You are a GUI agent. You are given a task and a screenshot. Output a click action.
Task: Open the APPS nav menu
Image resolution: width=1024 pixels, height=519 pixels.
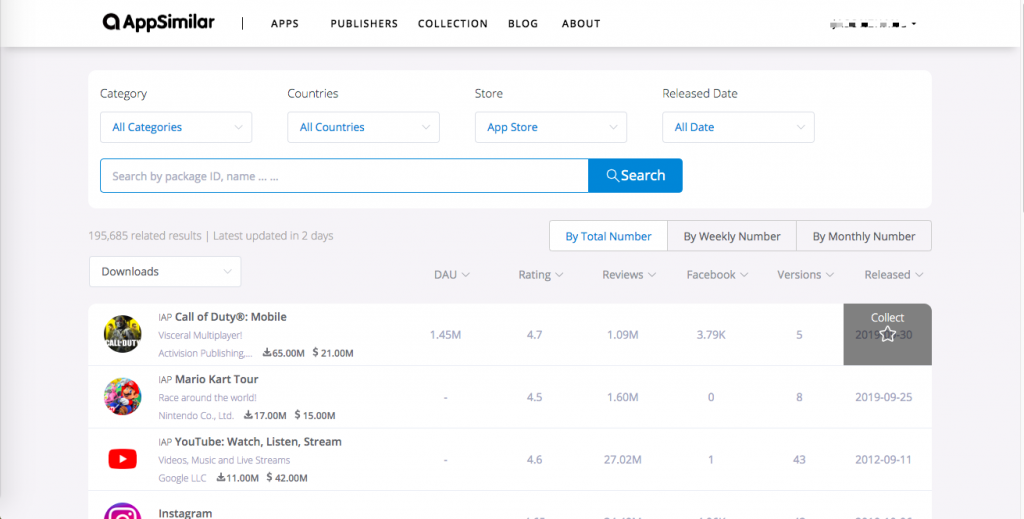(x=285, y=24)
